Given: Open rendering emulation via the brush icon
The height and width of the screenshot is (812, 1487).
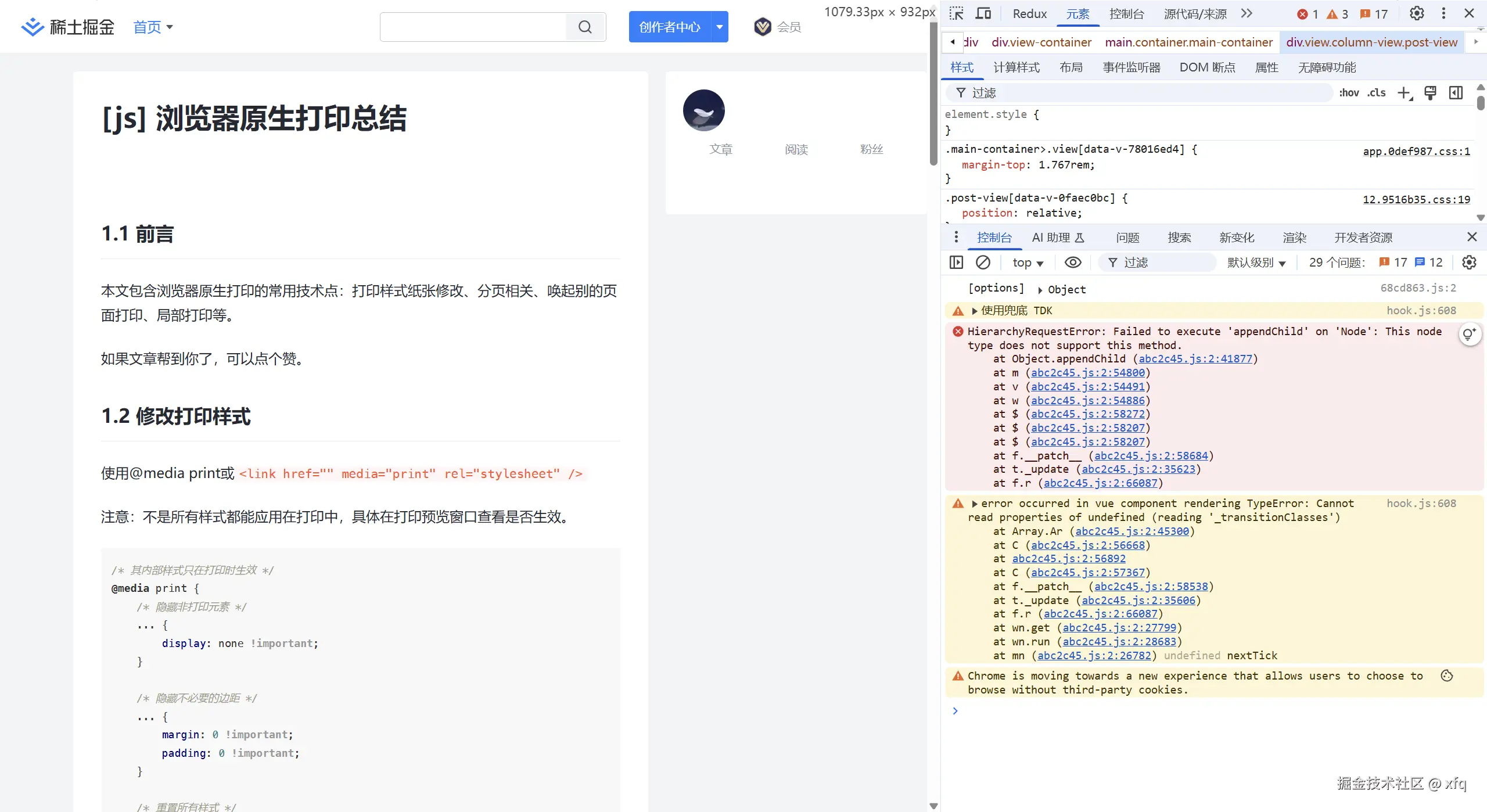Looking at the screenshot, I should [1431, 92].
